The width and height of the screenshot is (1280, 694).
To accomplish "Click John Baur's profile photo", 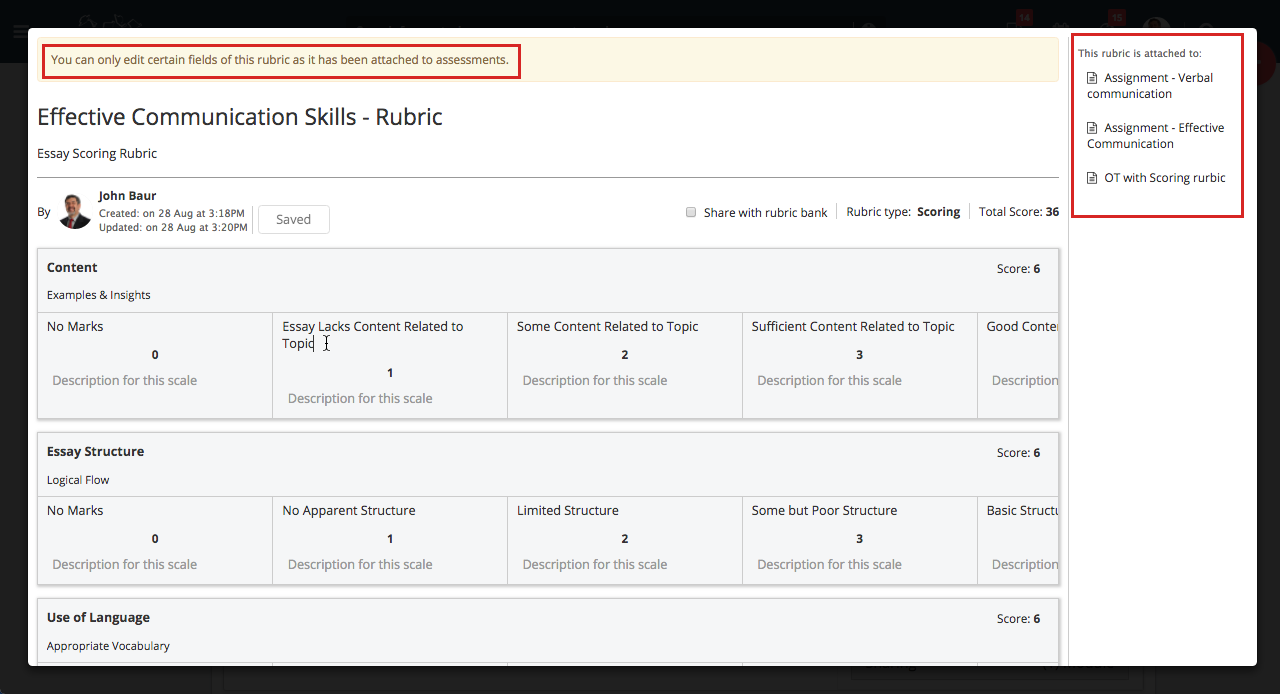I will point(75,211).
